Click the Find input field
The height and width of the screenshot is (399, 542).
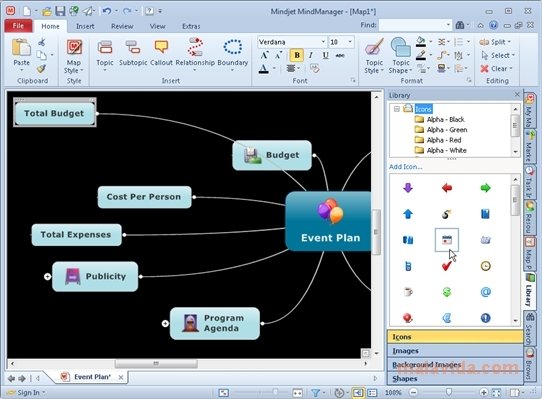tap(412, 25)
